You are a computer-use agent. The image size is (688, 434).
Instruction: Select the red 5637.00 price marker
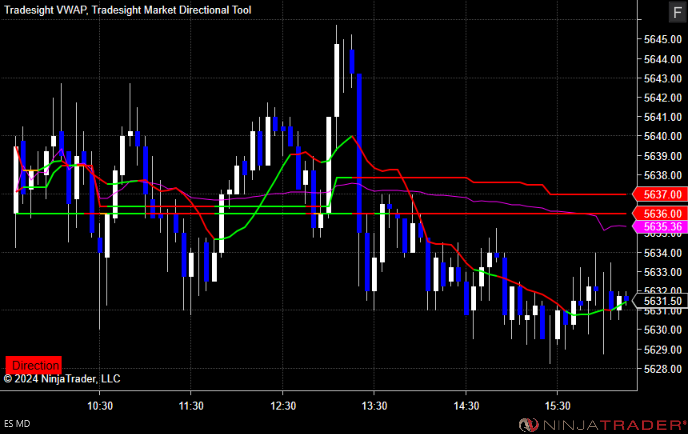659,194
